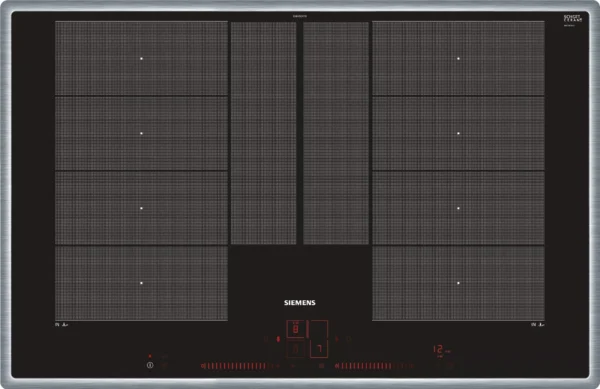Select the empty upper-right zone display box
This screenshot has width=600, height=389.
coord(319,329)
